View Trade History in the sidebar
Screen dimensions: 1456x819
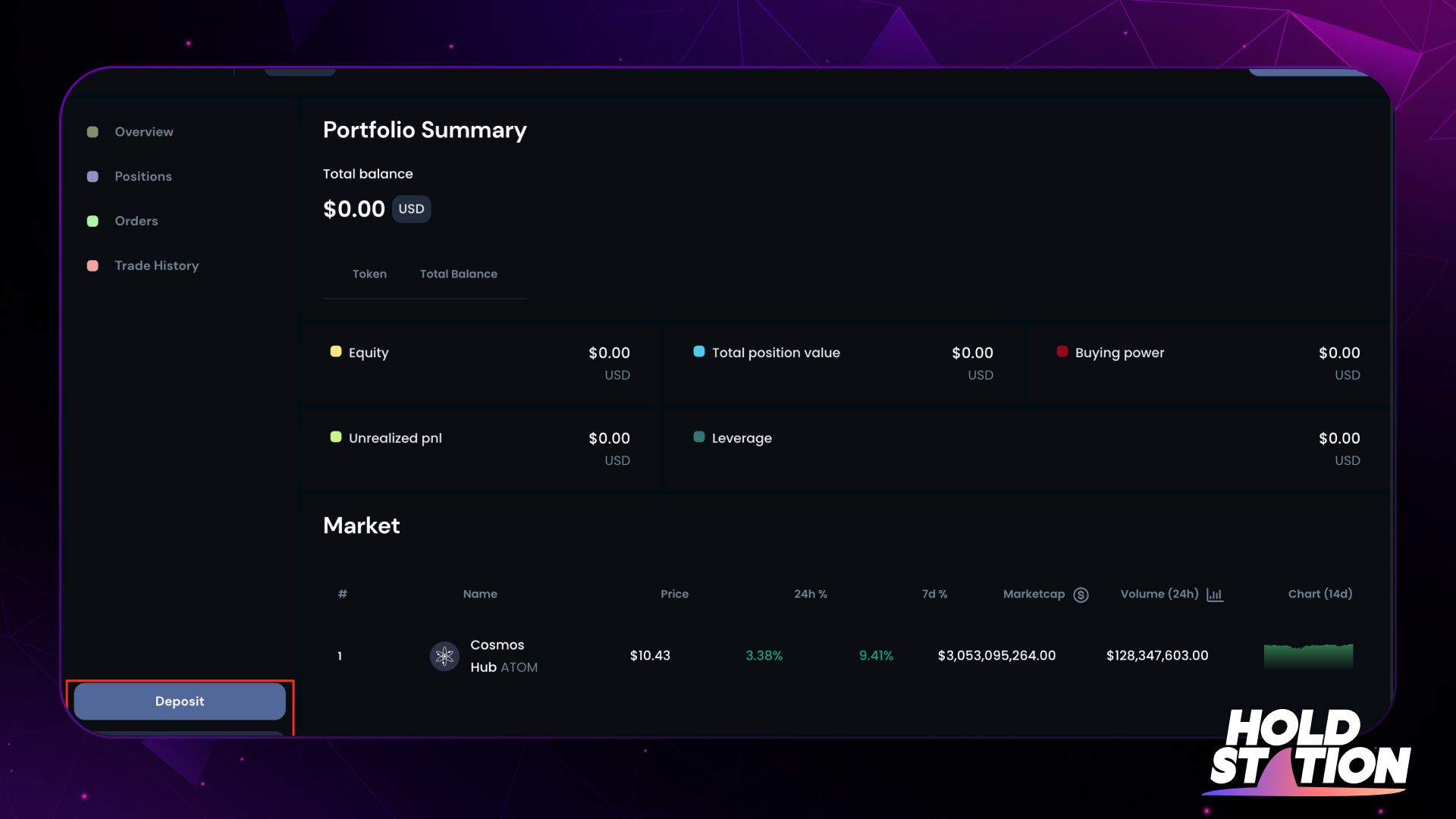tap(157, 266)
